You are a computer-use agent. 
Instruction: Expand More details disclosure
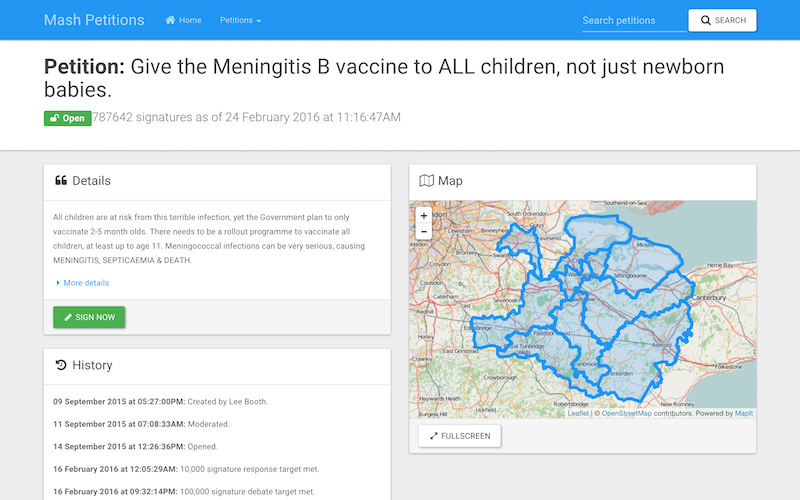point(82,283)
